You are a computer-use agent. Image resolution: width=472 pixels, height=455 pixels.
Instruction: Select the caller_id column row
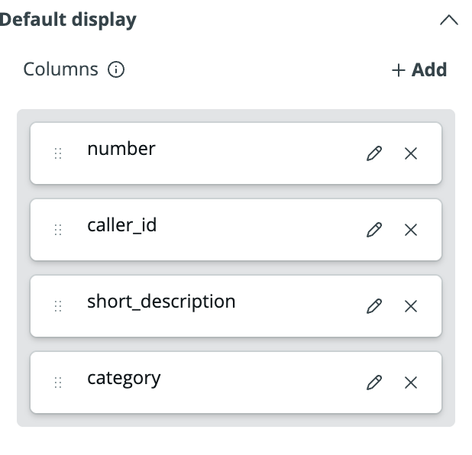point(236,230)
